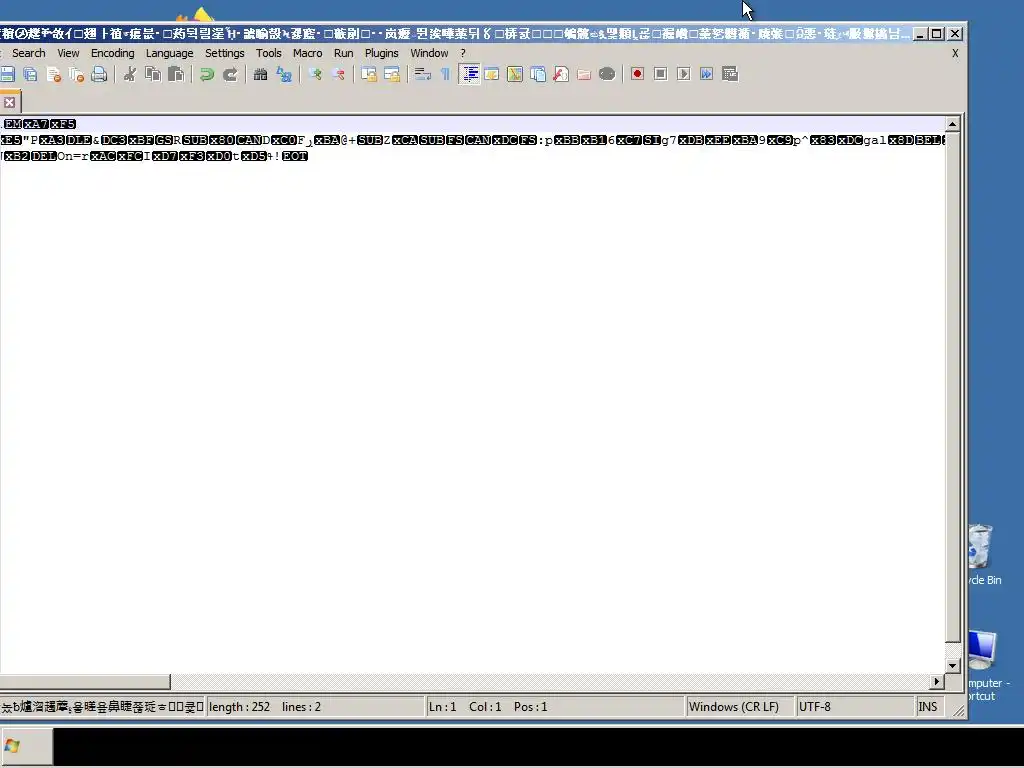This screenshot has width=1024, height=768.
Task: Click the 'length : 252' status bar entry
Action: 239,707
